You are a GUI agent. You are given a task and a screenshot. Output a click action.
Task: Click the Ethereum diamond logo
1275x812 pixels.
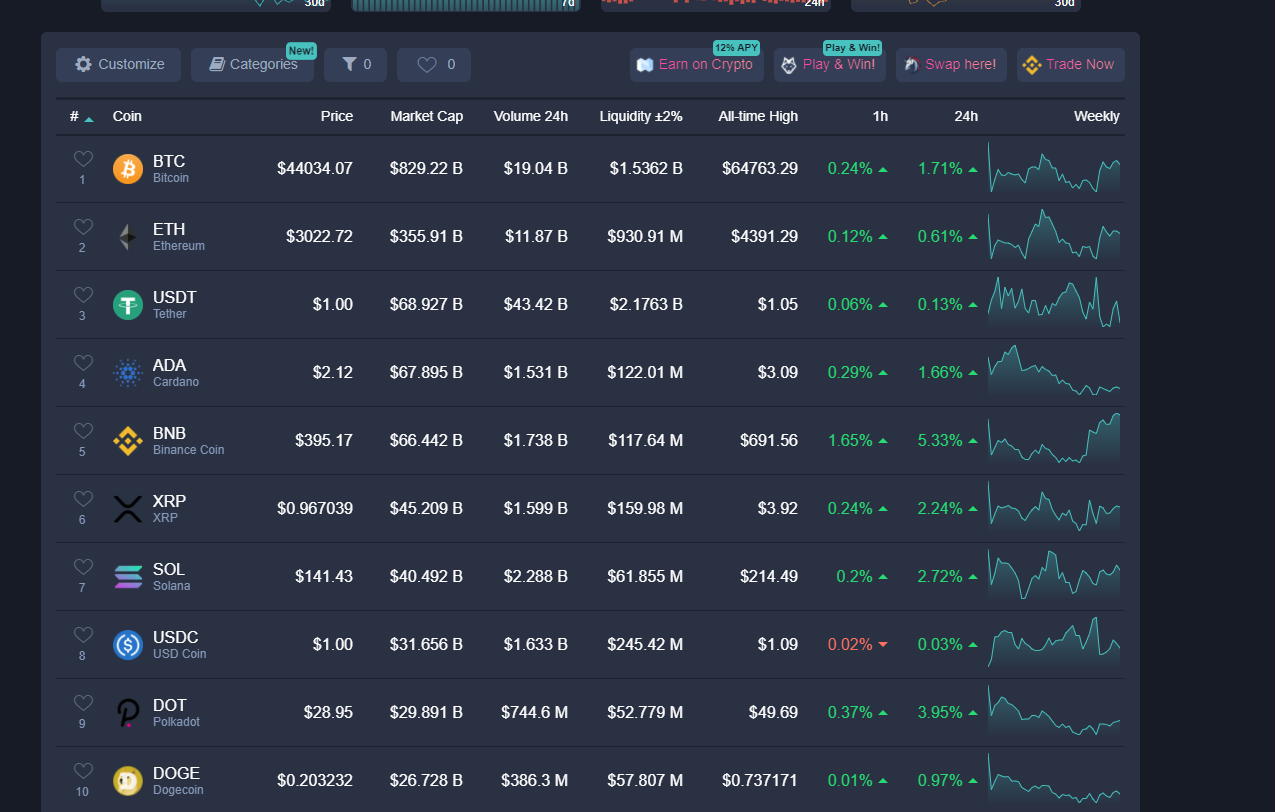(x=128, y=237)
